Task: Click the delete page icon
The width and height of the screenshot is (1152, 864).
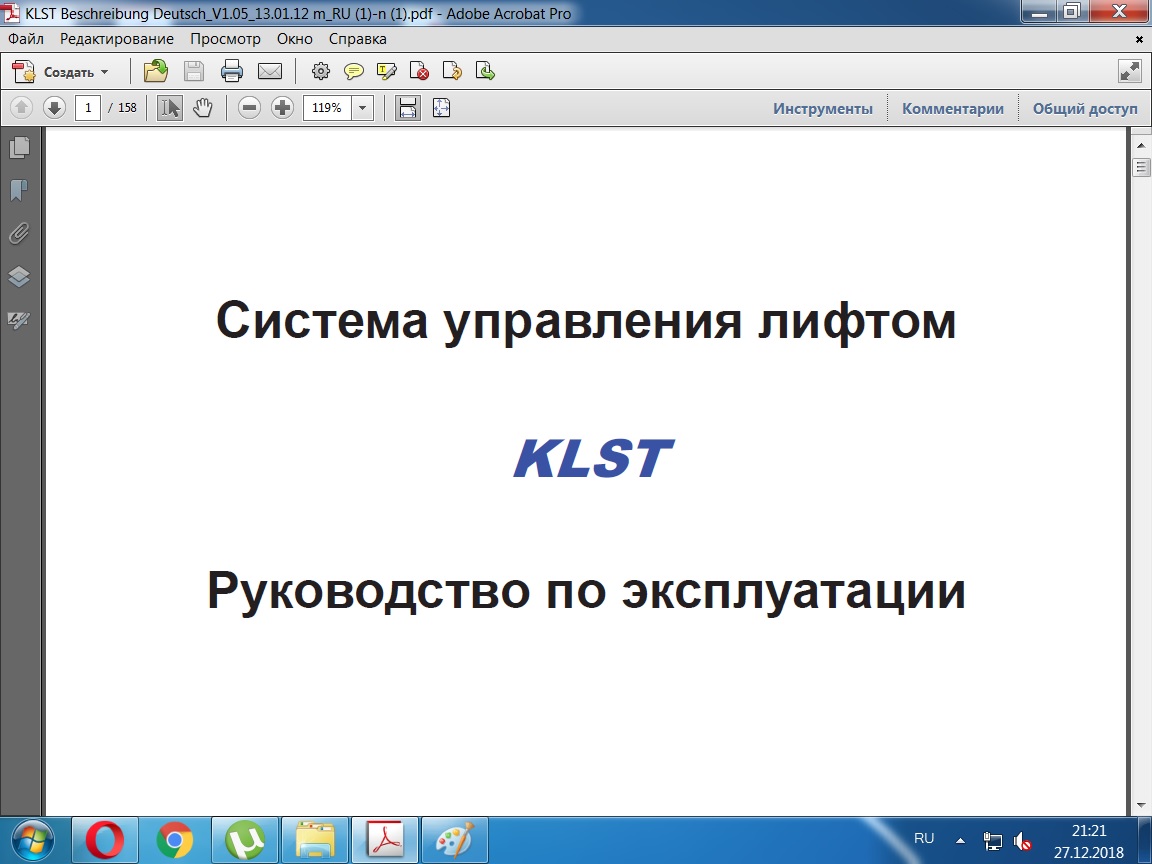Action: (420, 71)
